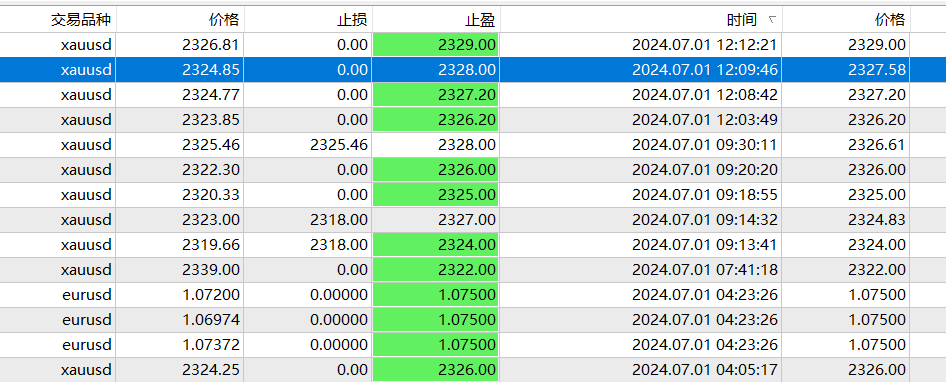
Task: Click the closing price 2324.83
Action: click(x=877, y=220)
